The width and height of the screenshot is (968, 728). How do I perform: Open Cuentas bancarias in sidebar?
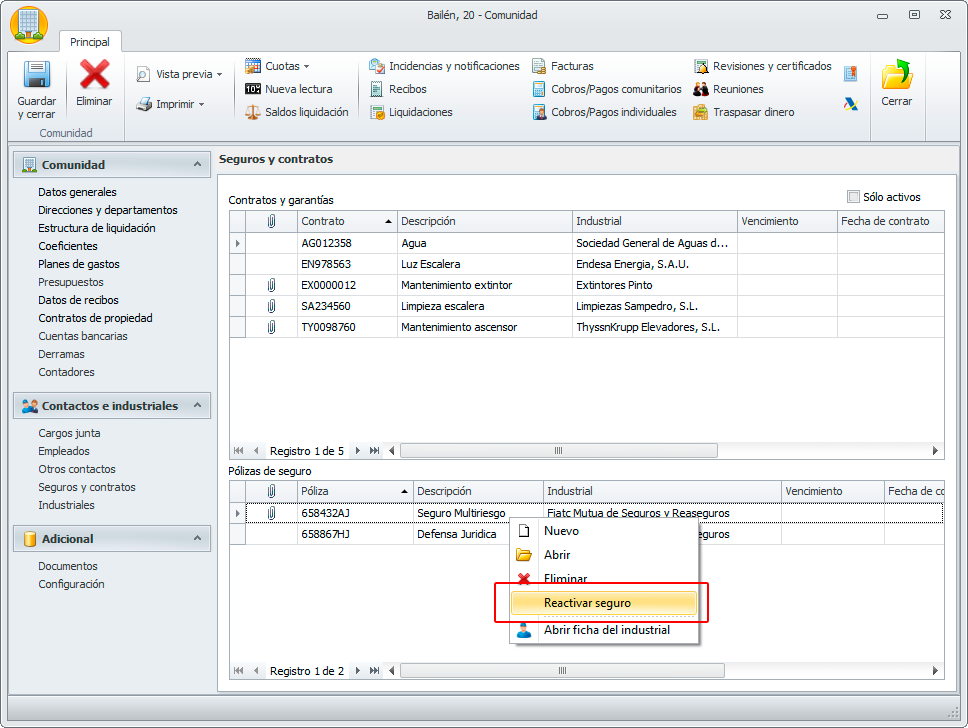click(x=83, y=336)
